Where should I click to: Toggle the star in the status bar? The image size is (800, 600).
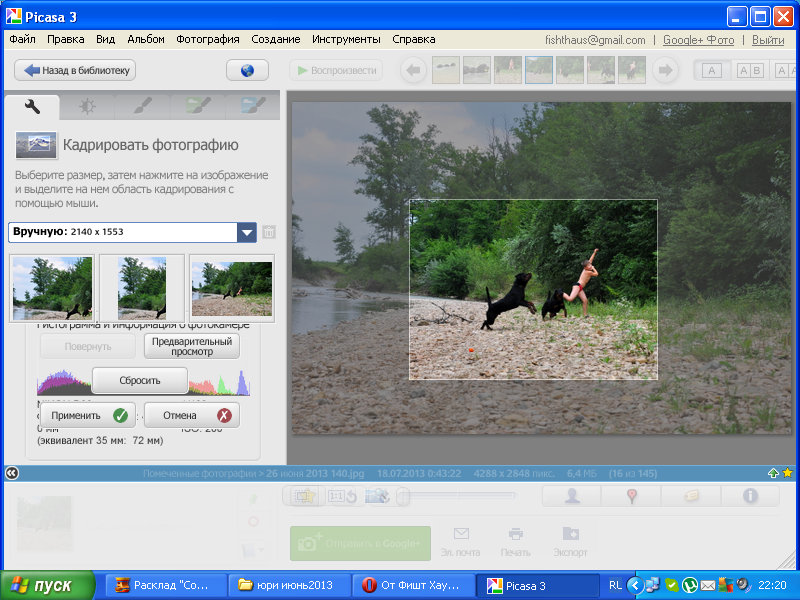tap(788, 472)
